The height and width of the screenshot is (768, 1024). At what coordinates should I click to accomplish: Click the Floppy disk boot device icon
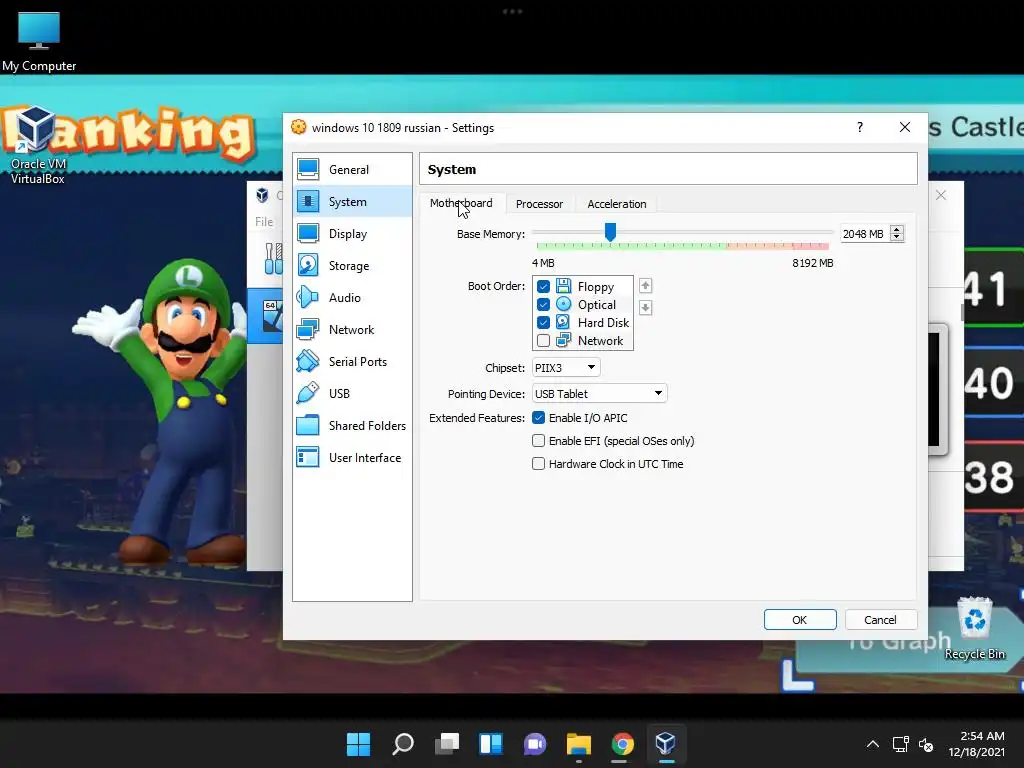point(564,286)
